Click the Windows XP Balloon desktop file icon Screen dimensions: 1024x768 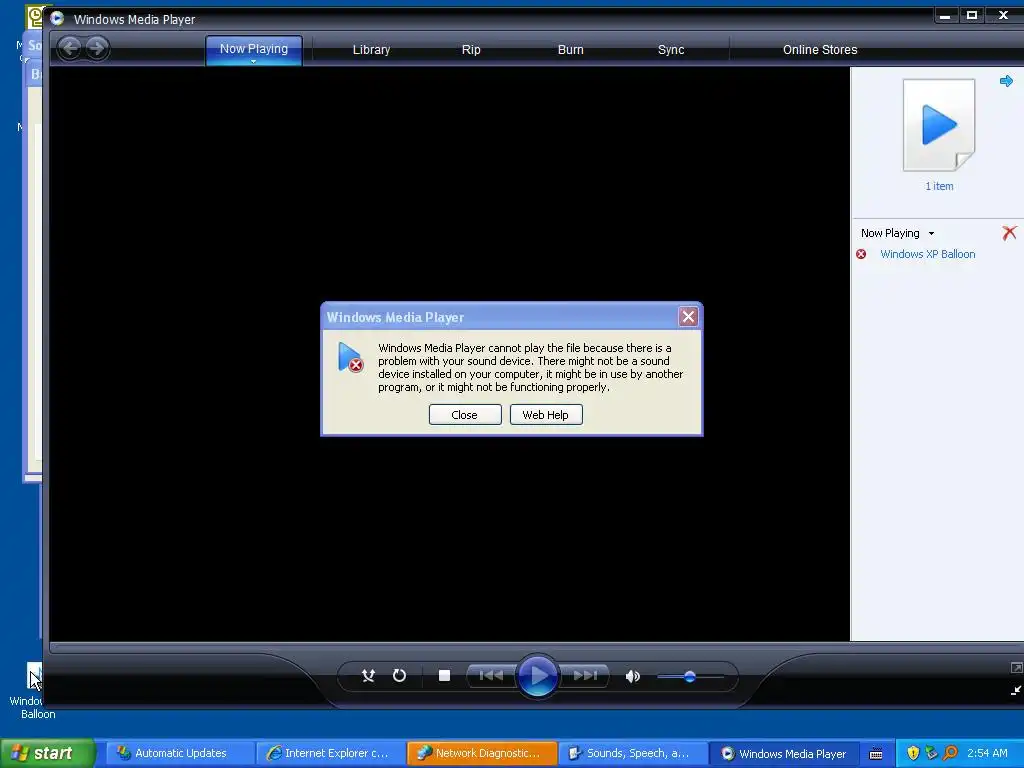(34, 677)
